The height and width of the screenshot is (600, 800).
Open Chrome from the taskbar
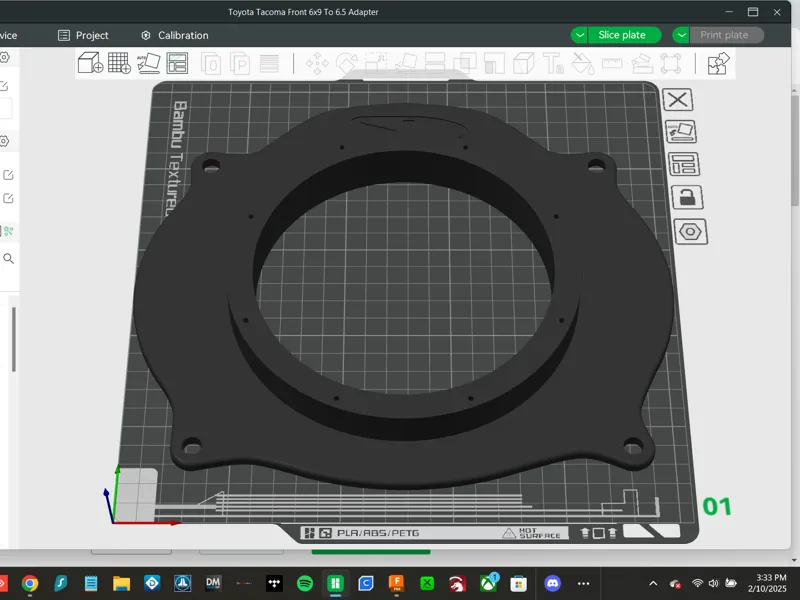30,583
